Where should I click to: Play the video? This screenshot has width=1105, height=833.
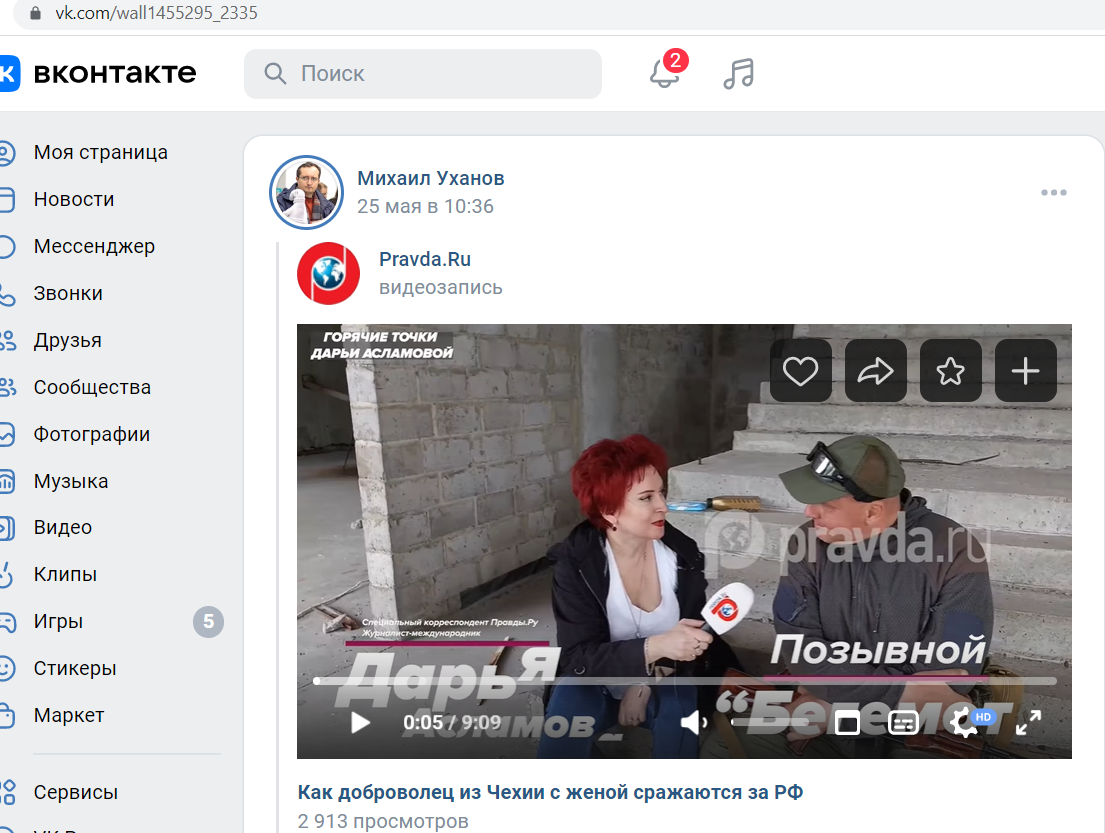click(x=360, y=722)
